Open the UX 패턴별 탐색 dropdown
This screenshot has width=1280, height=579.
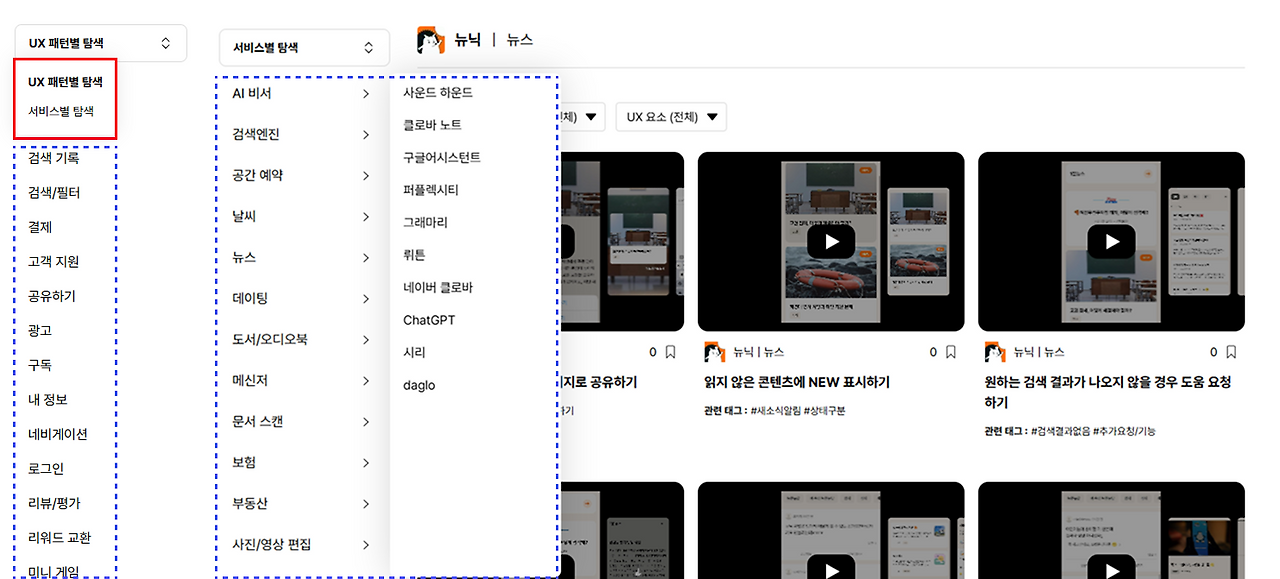click(x=101, y=43)
